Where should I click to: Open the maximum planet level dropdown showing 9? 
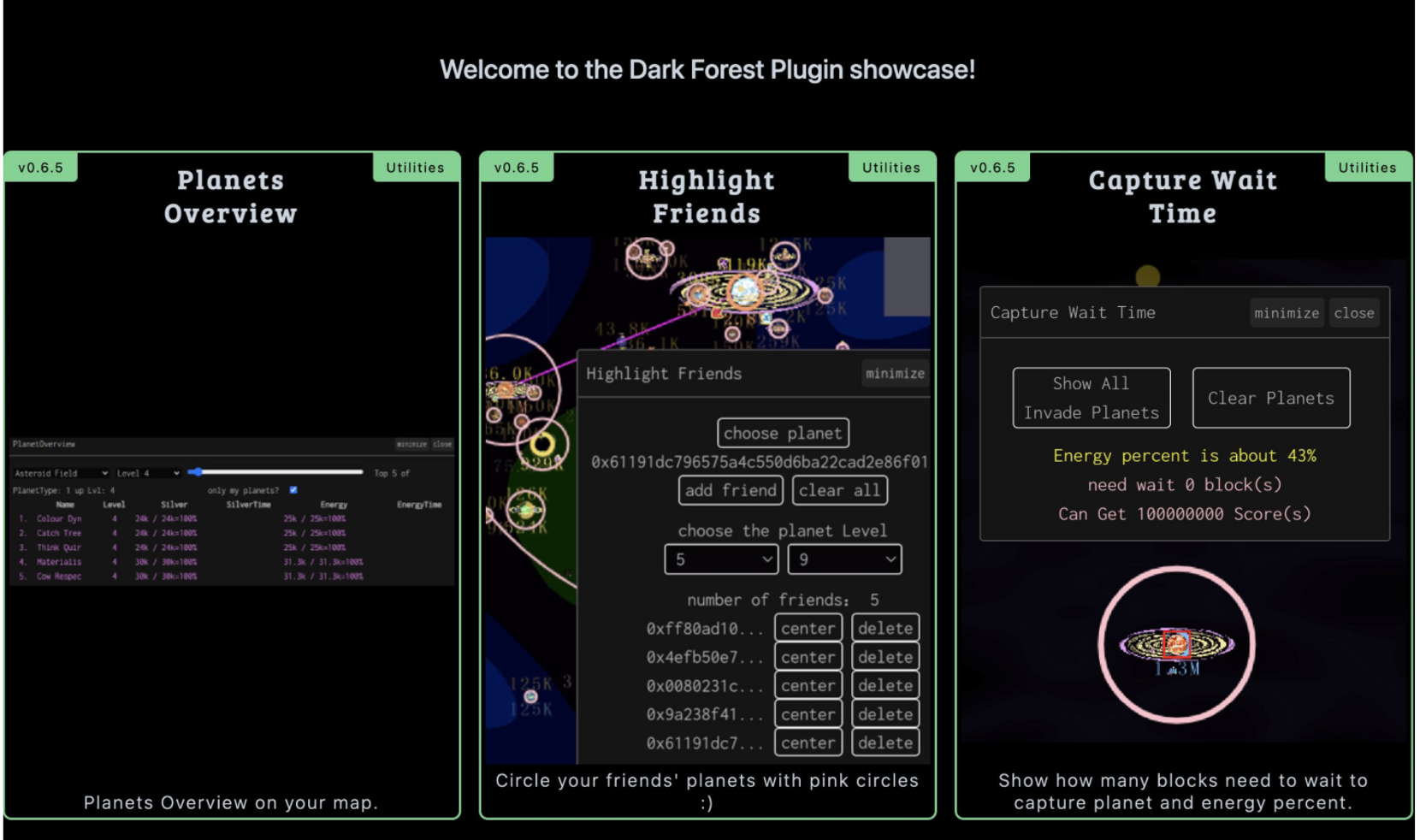(844, 559)
